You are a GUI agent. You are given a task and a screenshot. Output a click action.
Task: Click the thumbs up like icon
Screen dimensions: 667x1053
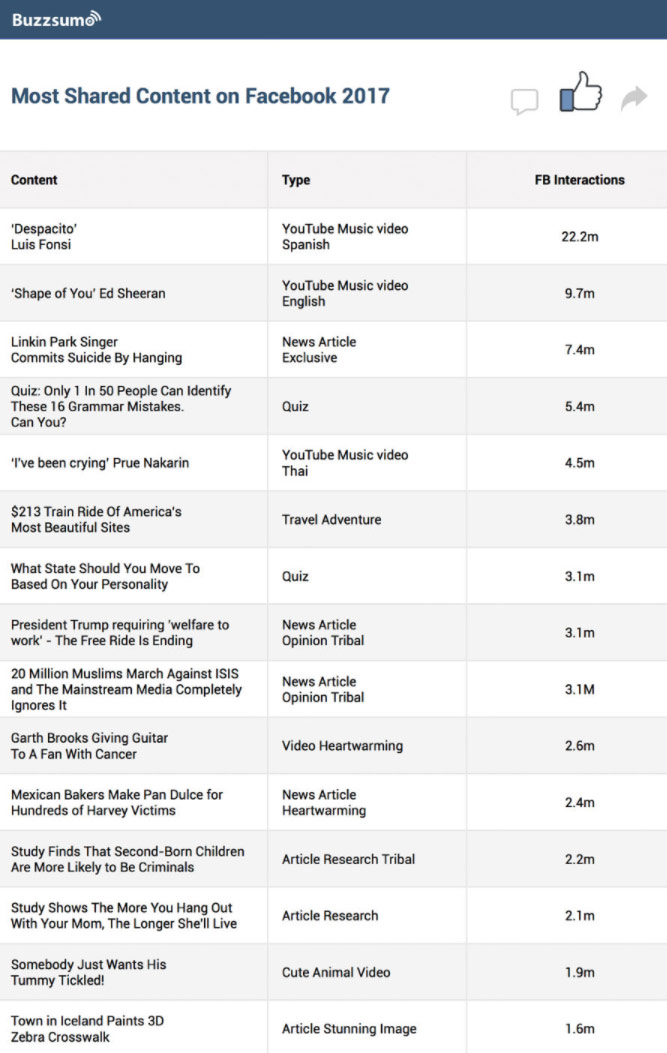pos(580,91)
